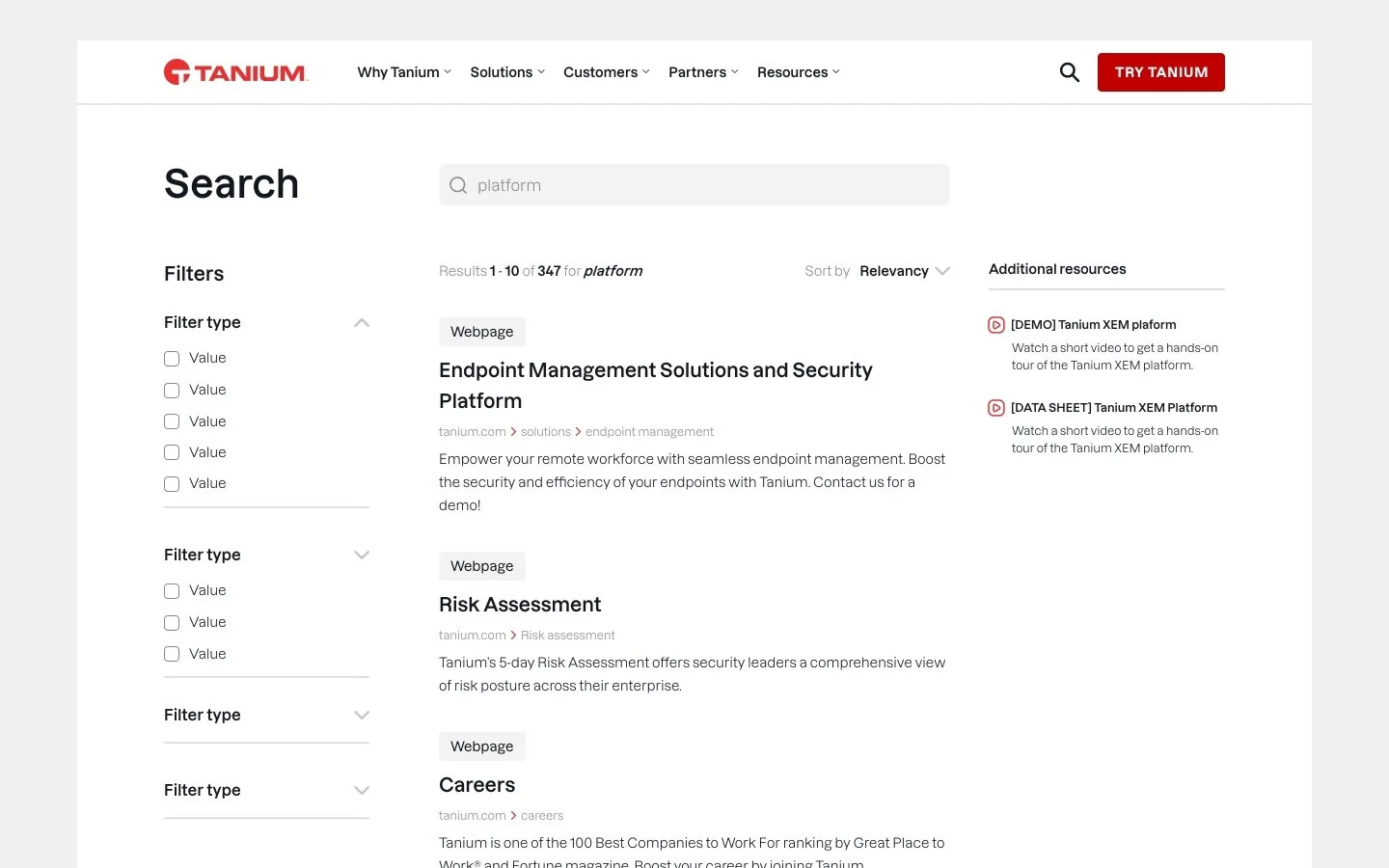Image resolution: width=1389 pixels, height=868 pixels.
Task: Click the play icon beside the [DATA SHEET] resource
Action: [x=996, y=408]
